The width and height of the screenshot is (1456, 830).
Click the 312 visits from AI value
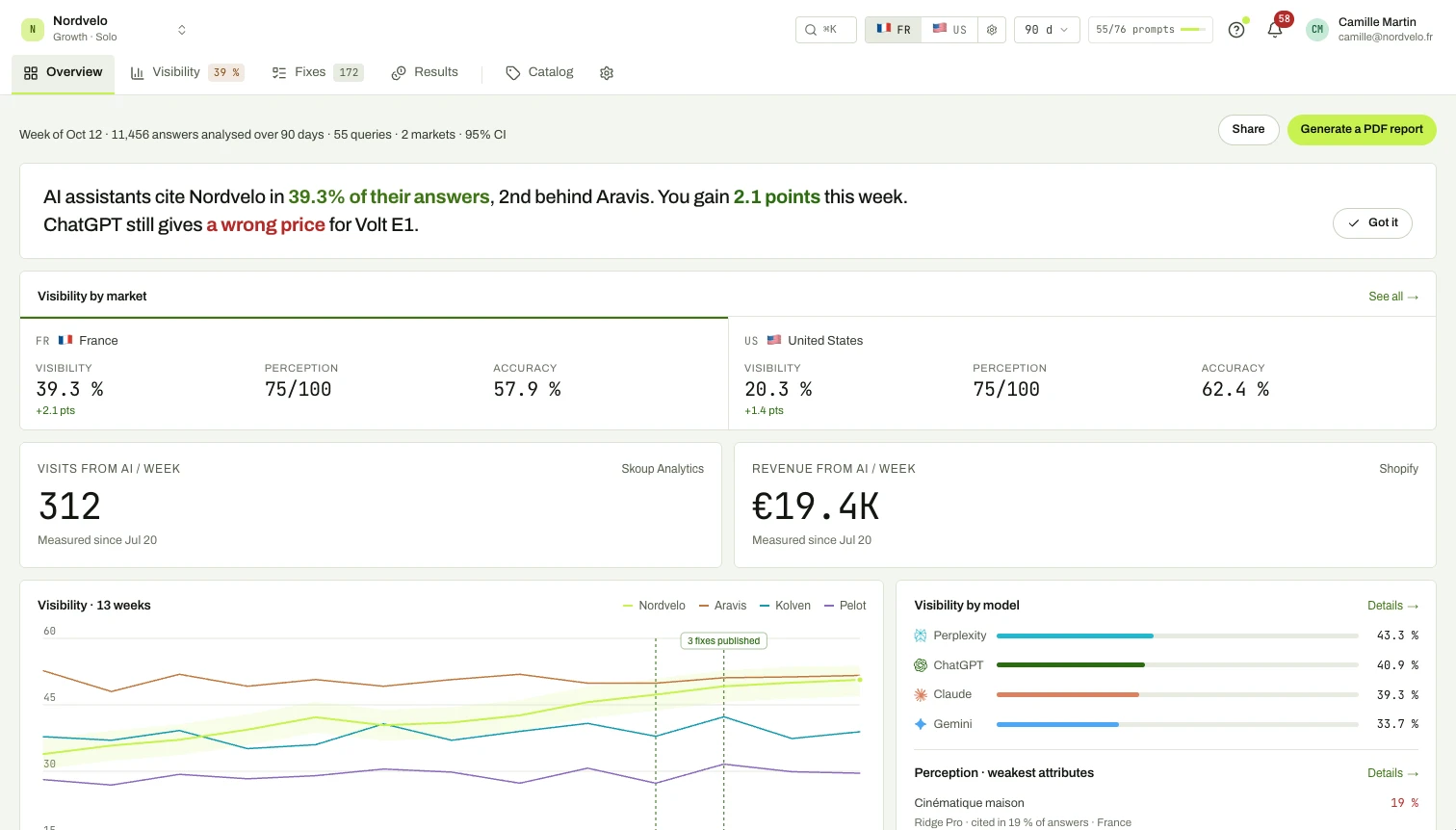click(69, 506)
